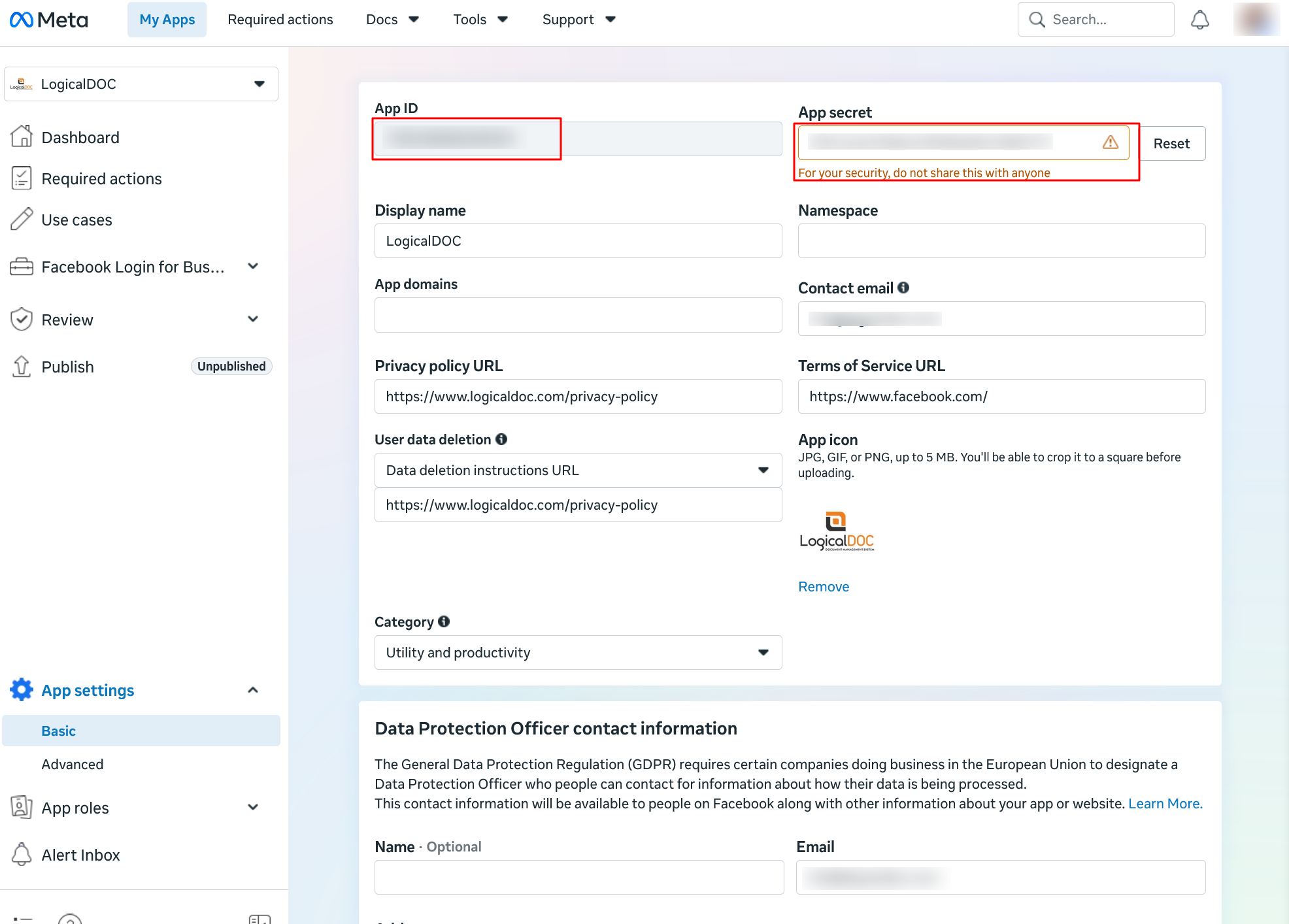Open the Dashboard house icon
Screen dimensions: 1289x924
coord(22,137)
